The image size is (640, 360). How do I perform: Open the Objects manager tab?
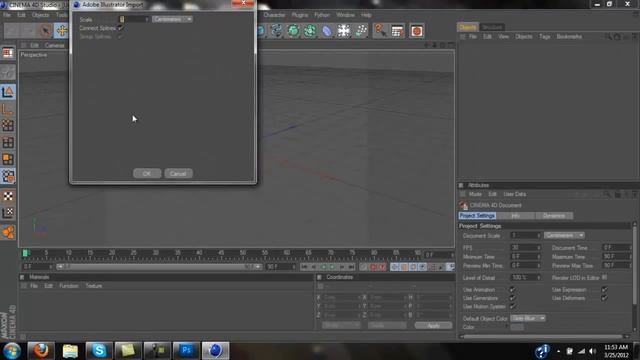click(x=467, y=27)
